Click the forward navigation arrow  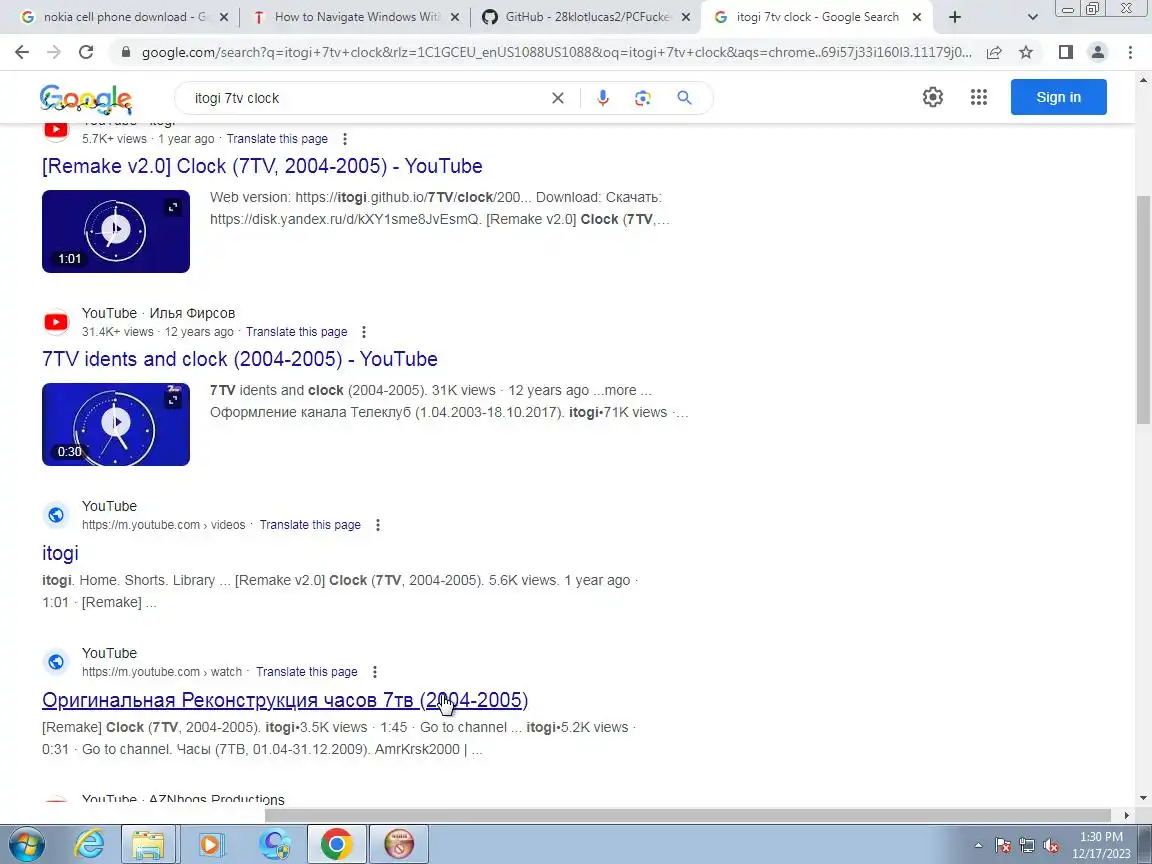click(x=54, y=52)
